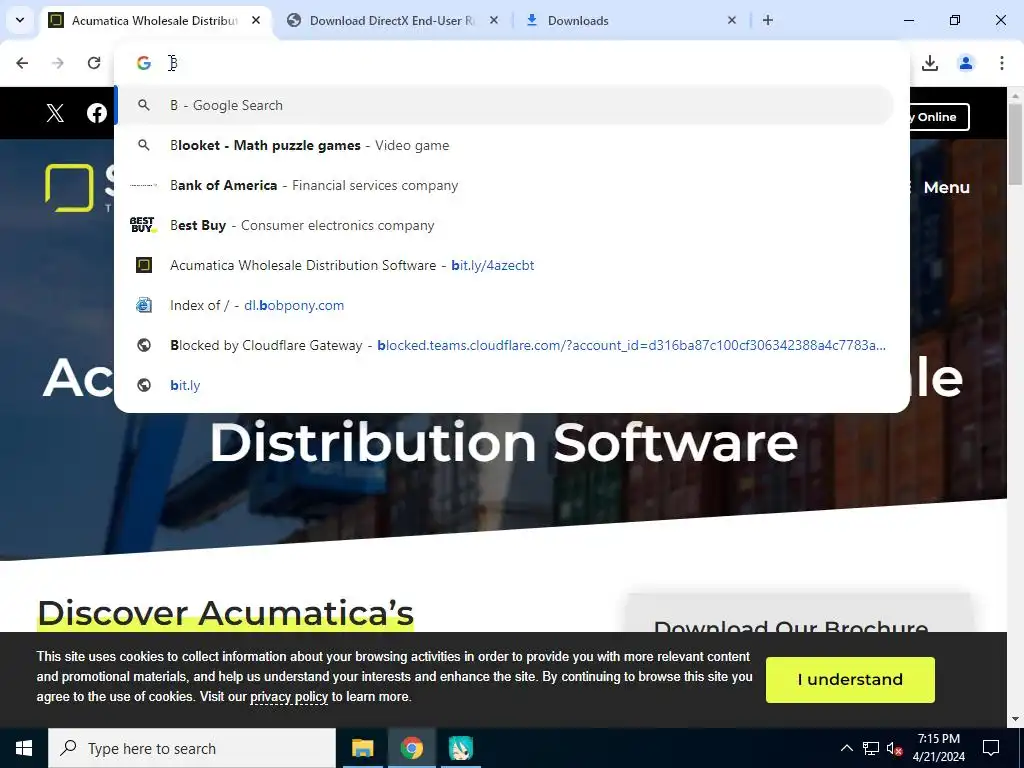Open the tab search chevron
Image resolution: width=1024 pixels, height=768 pixels.
click(x=20, y=20)
